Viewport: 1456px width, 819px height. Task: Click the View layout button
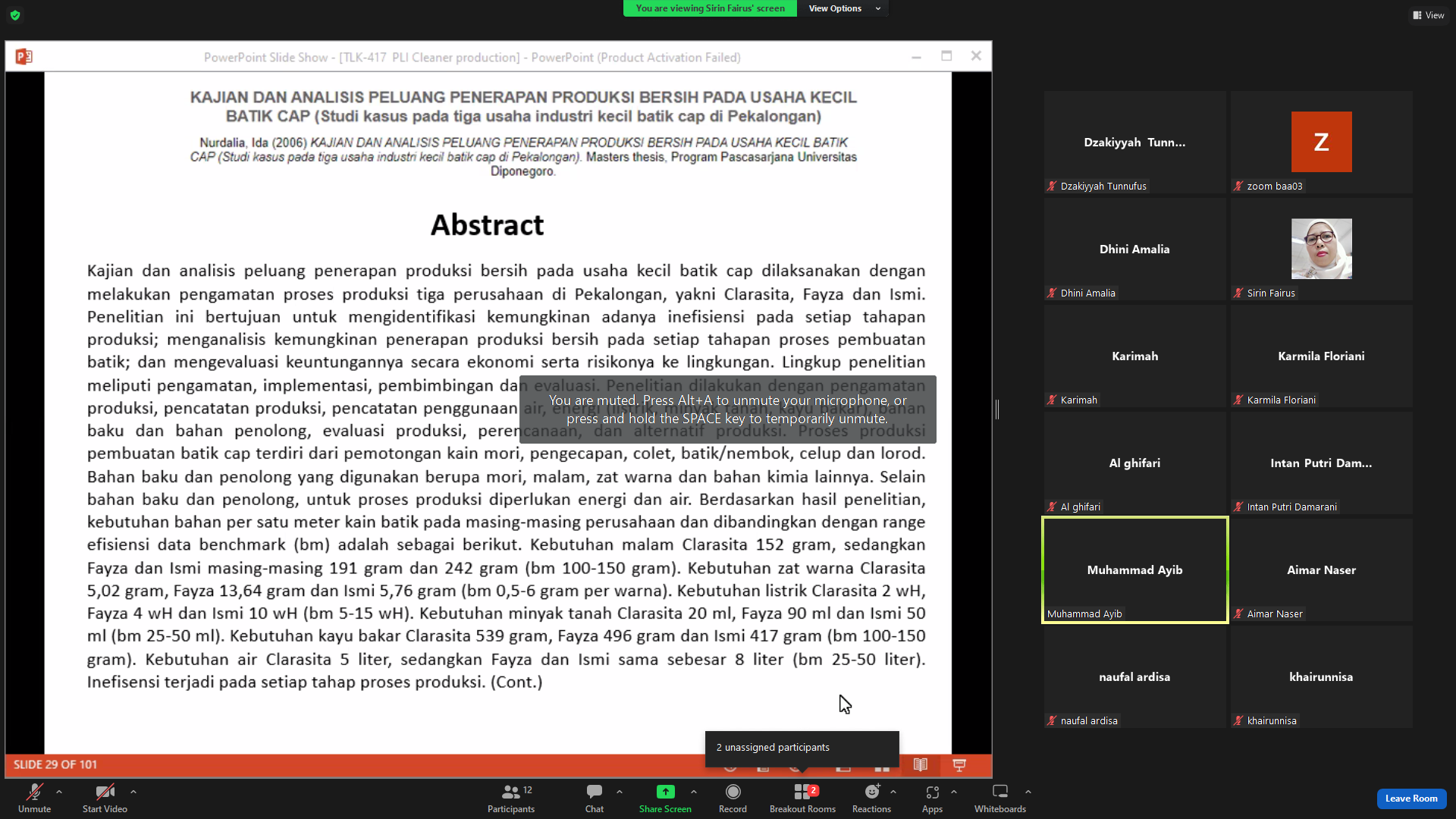pos(1429,15)
